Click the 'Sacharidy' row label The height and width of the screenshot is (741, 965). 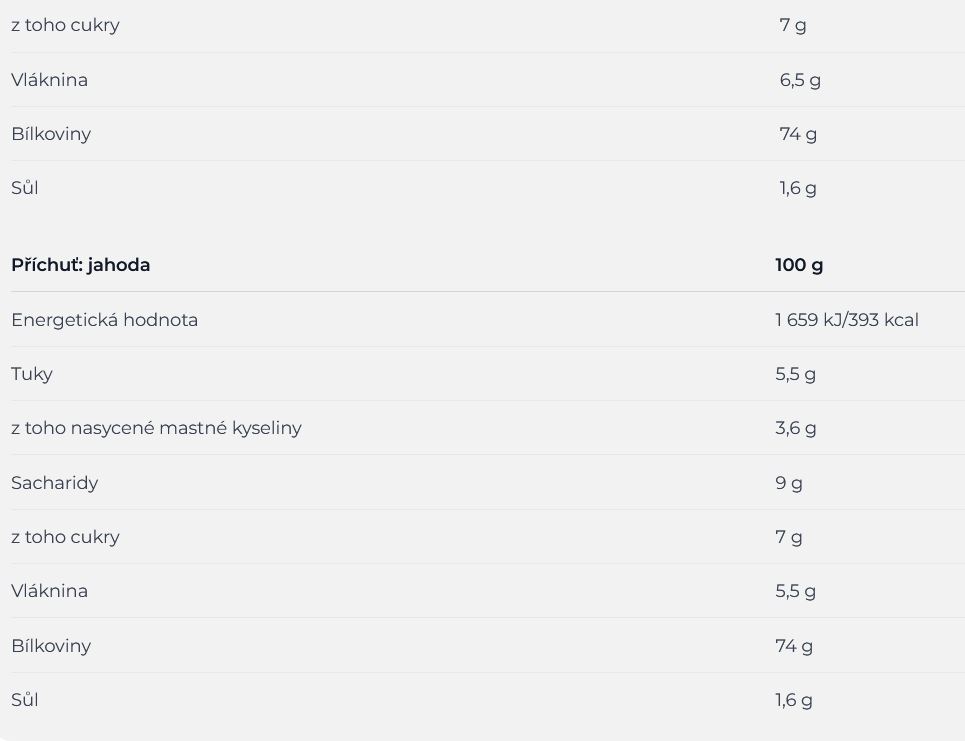click(55, 483)
